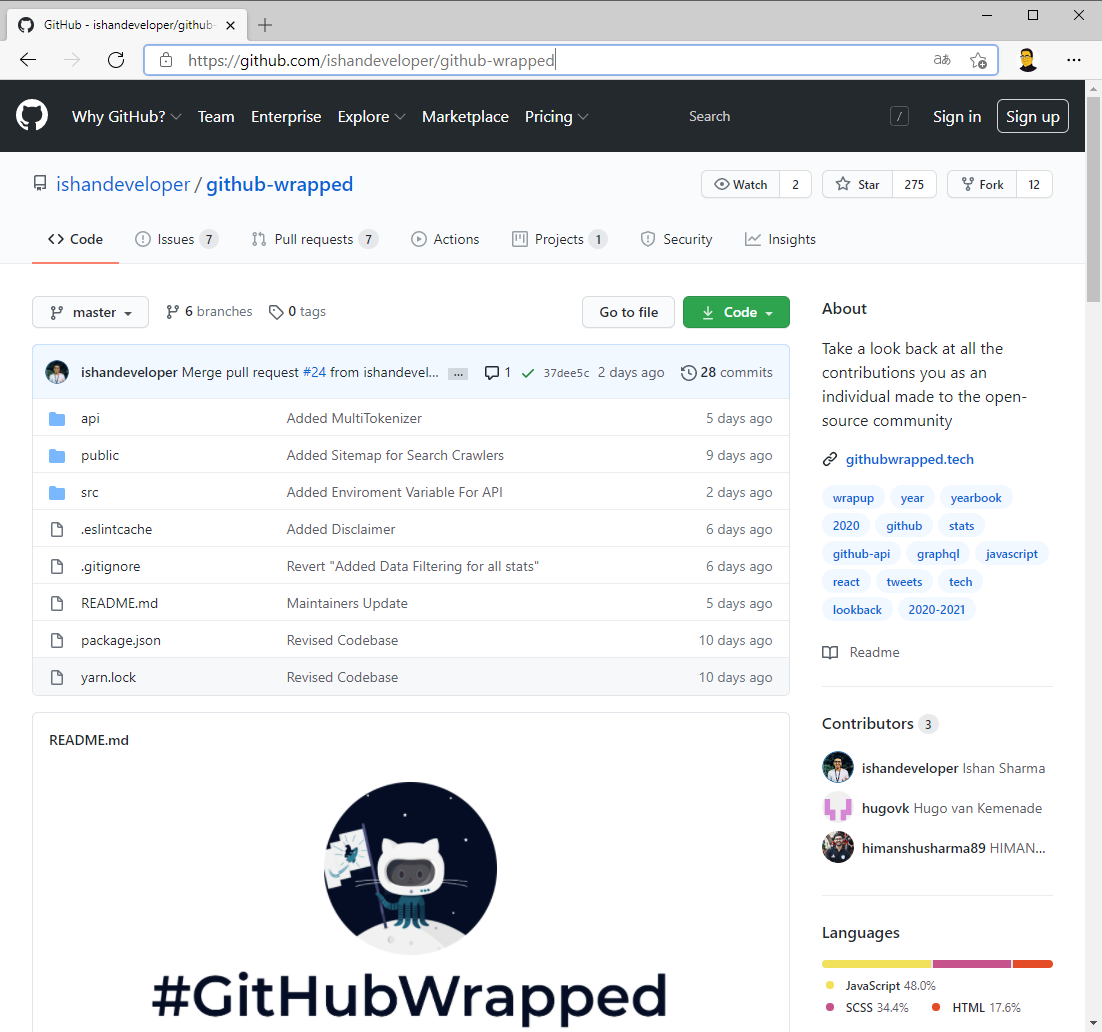1102x1032 pixels.
Task: Click the GitHub search input field
Action: point(780,117)
